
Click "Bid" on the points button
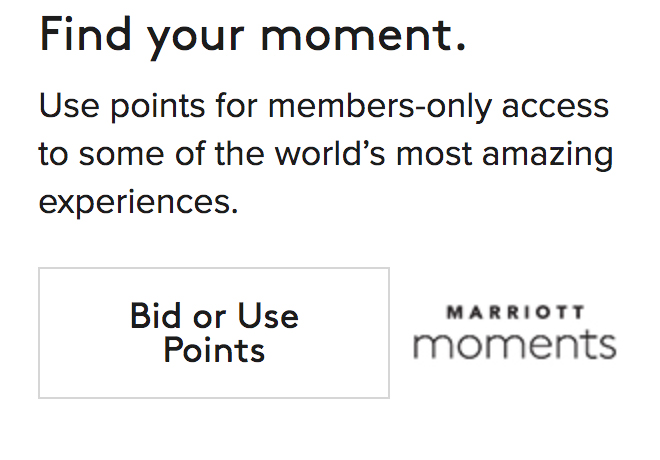pos(157,317)
